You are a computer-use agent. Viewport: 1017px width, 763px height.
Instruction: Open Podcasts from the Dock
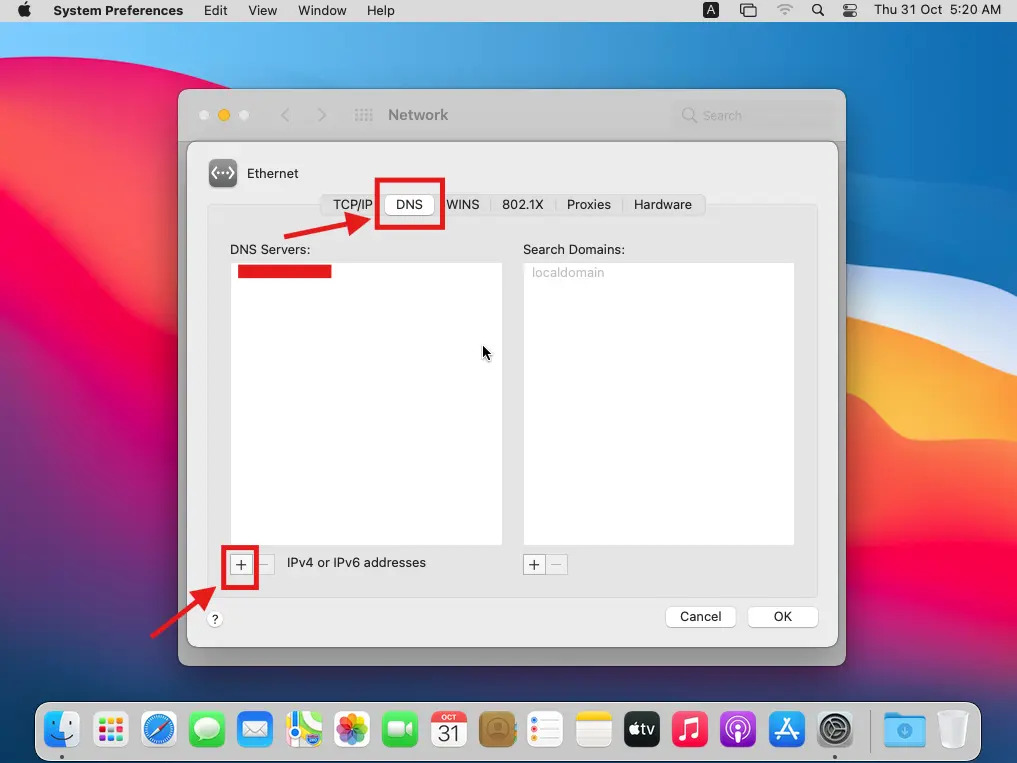click(x=738, y=730)
